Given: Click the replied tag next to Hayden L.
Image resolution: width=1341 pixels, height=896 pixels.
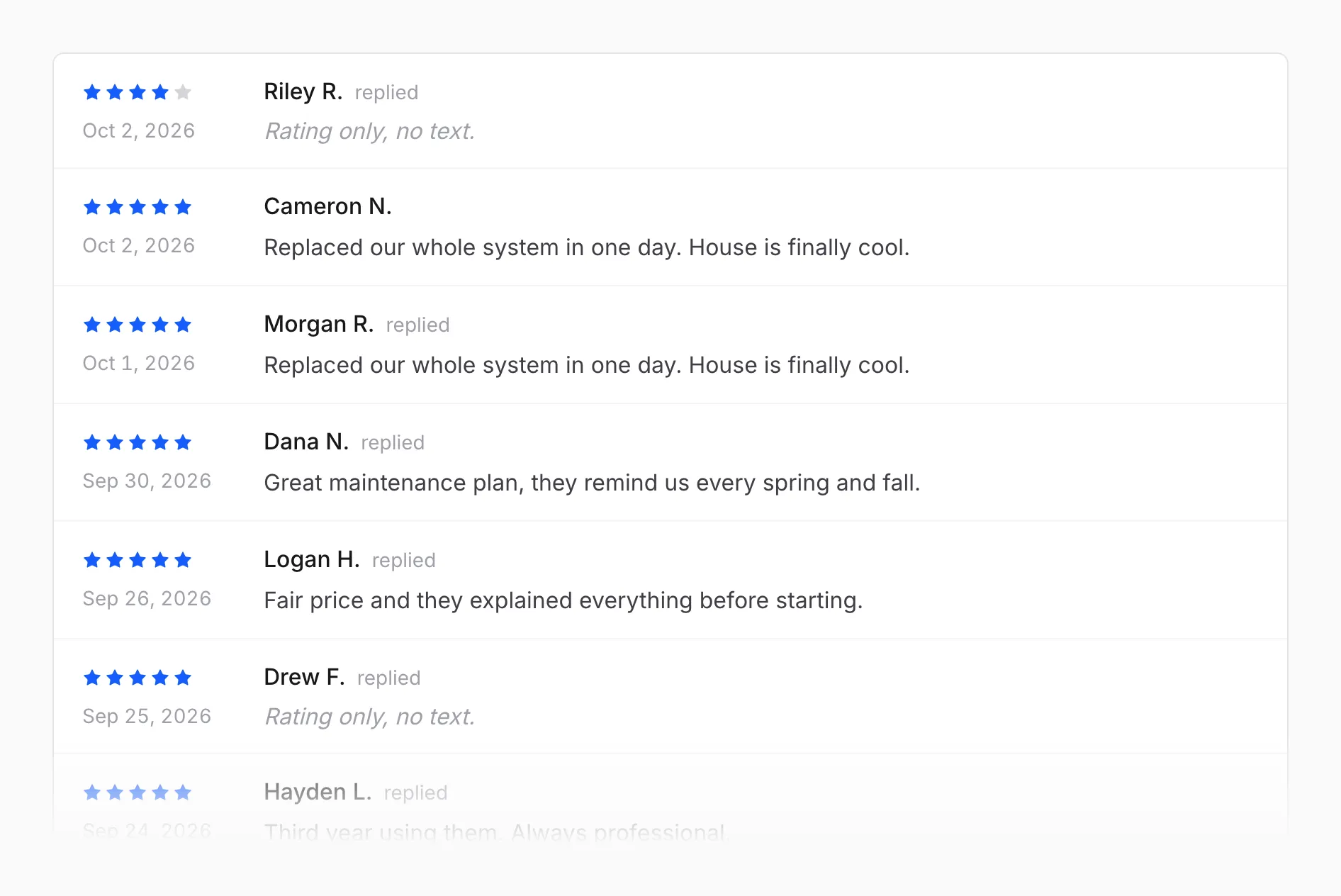Looking at the screenshot, I should tap(415, 793).
